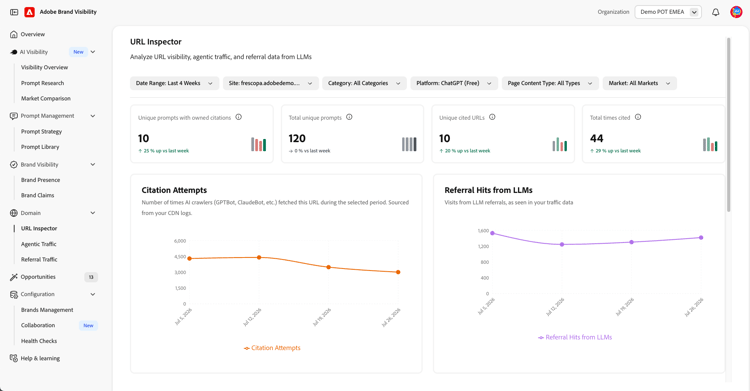
Task: Show info for Unique prompts with owned citations
Action: coord(239,117)
